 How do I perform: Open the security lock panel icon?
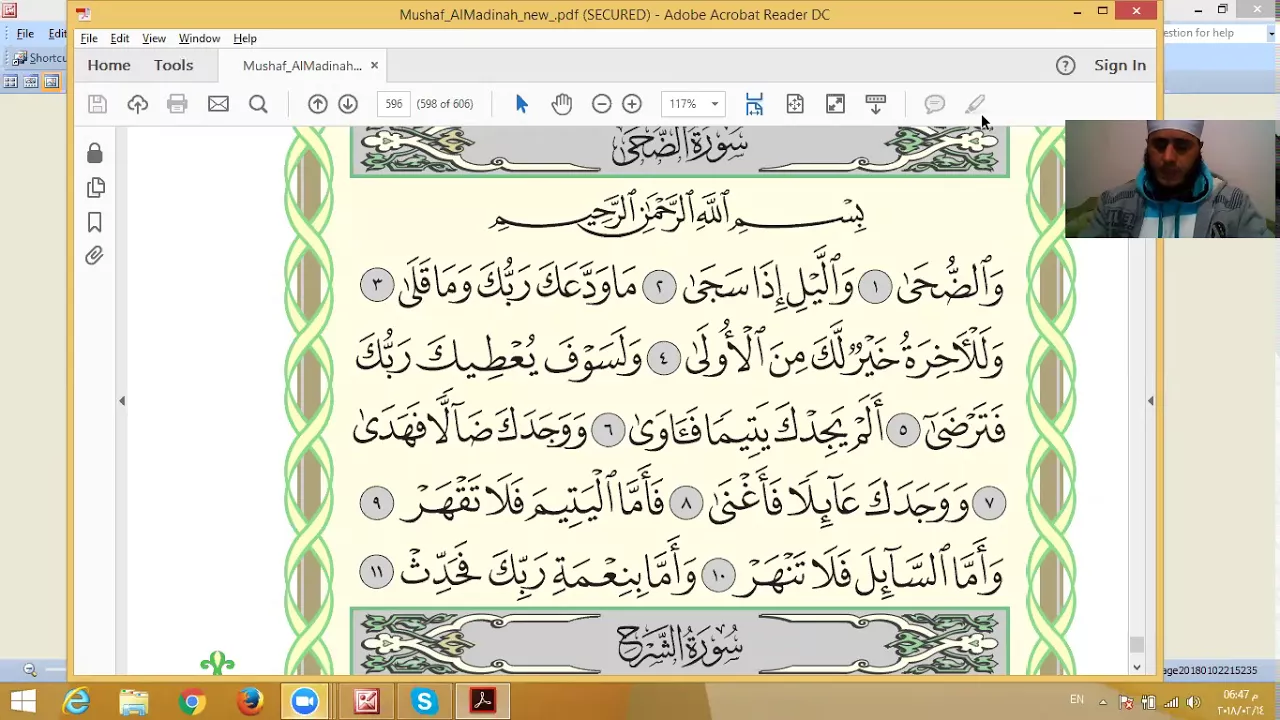pos(95,153)
